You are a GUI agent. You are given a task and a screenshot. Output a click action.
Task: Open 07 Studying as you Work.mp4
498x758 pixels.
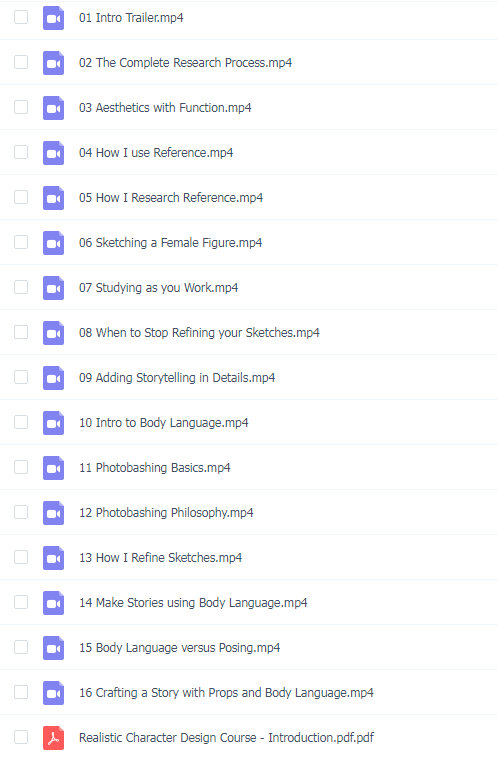tap(159, 288)
